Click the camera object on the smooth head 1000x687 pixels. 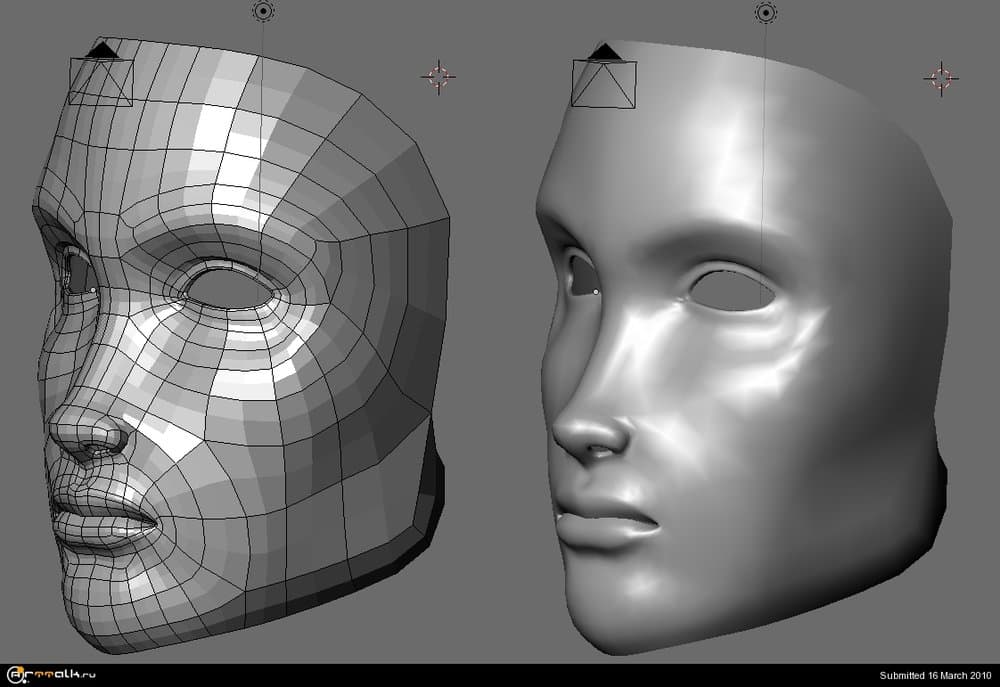click(604, 82)
